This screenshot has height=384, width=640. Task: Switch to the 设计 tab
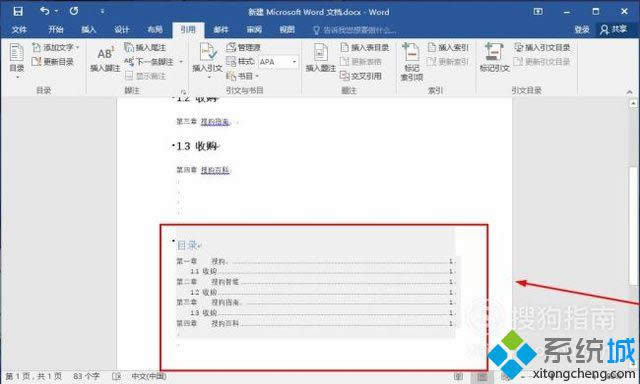coord(121,29)
